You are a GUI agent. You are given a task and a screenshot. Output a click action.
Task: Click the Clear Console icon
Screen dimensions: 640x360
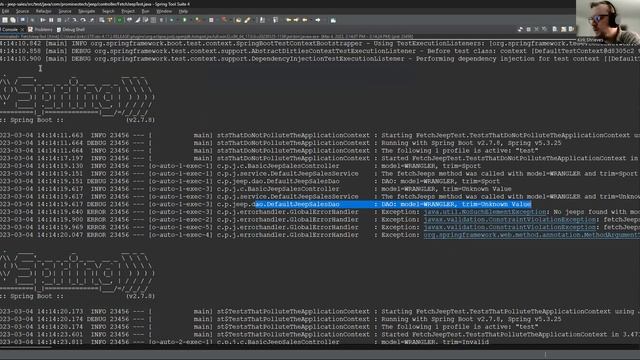point(554,29)
